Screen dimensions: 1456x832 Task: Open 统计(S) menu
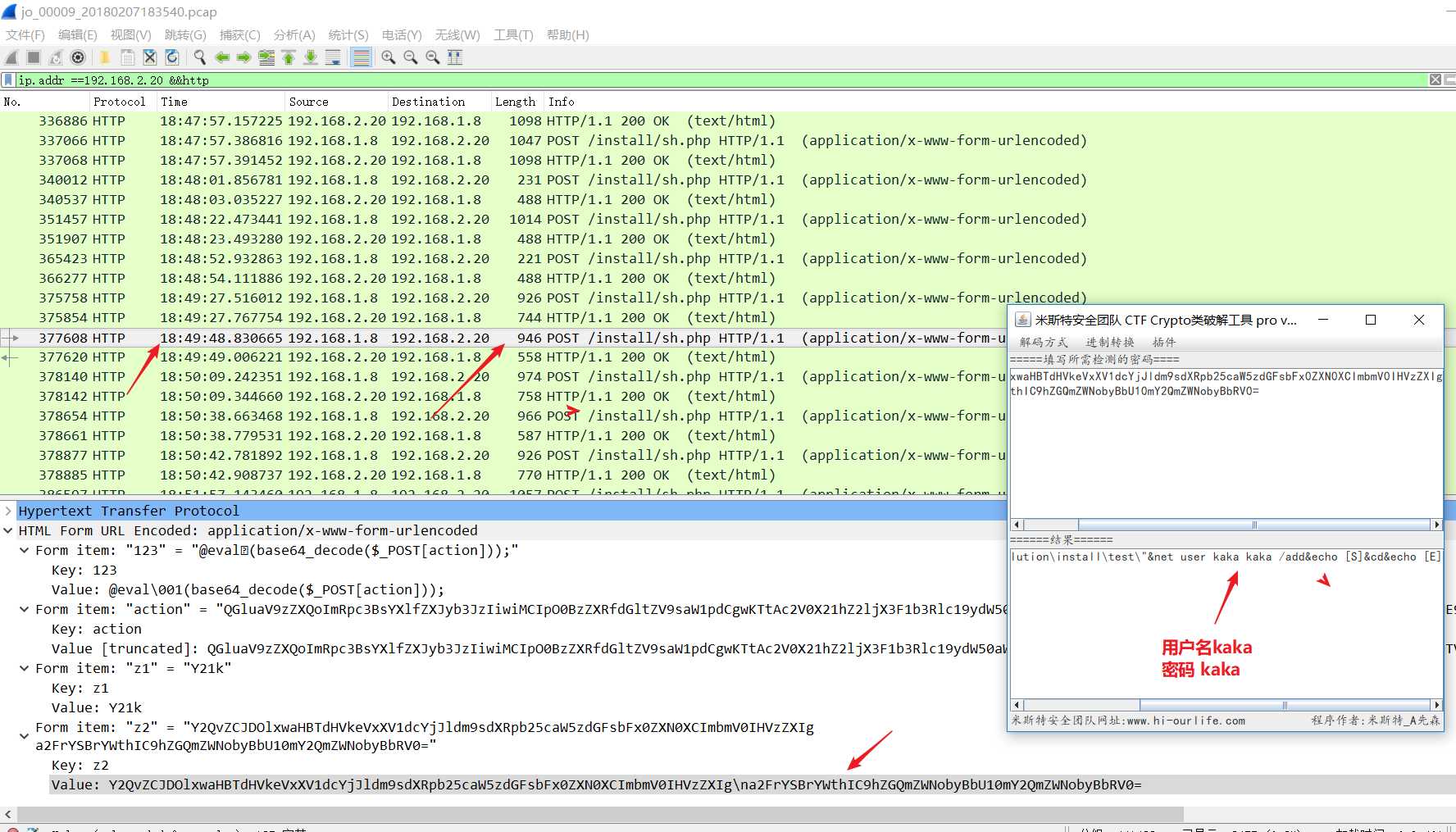[348, 35]
